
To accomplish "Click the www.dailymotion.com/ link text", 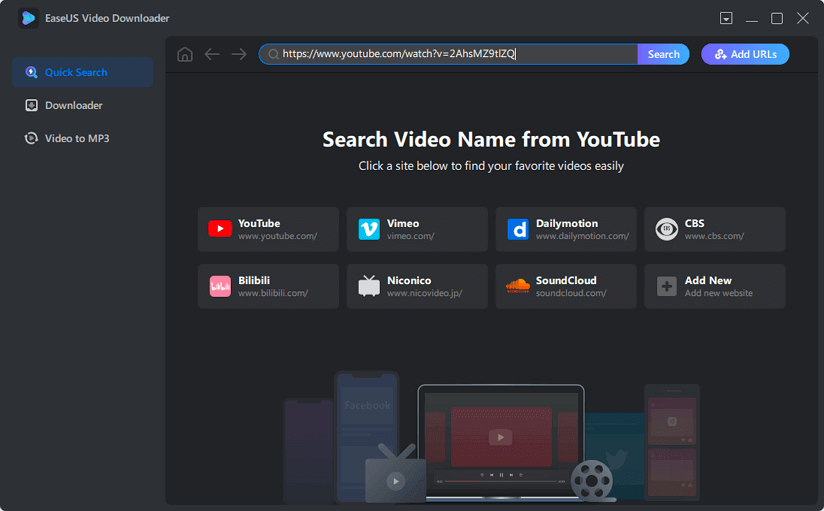I will coord(582,236).
